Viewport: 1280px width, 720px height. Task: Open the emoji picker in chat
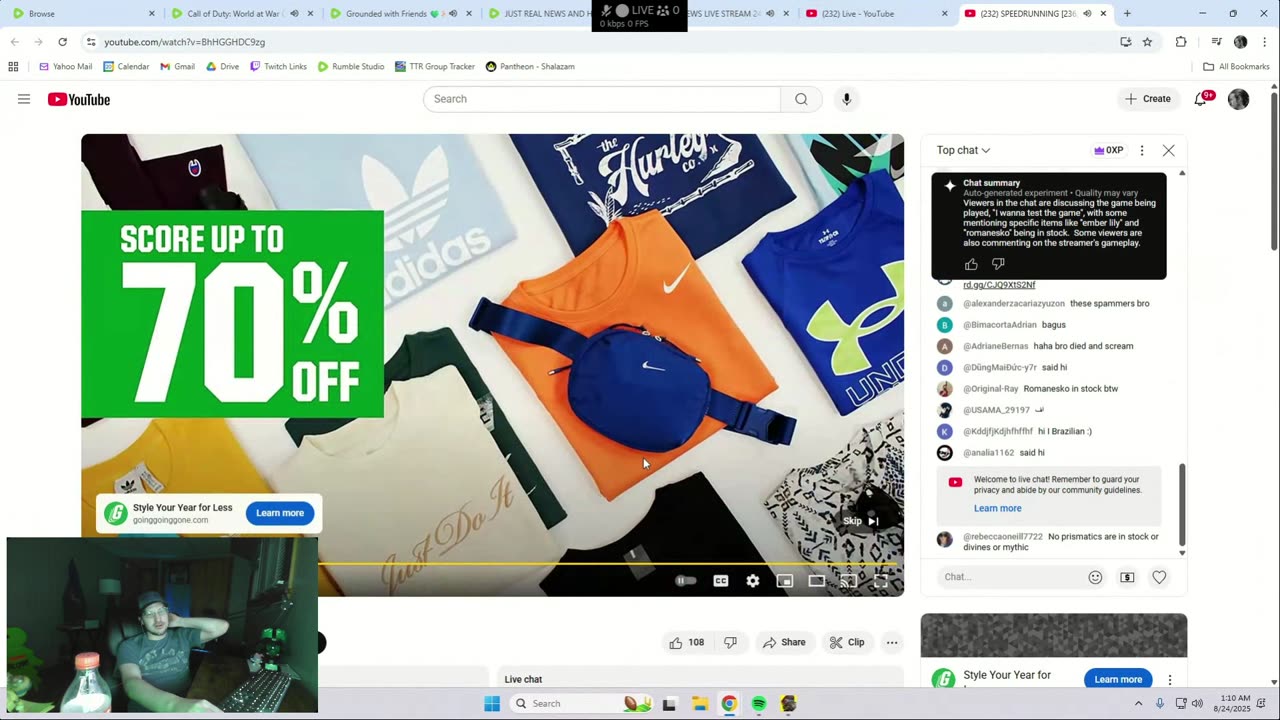coord(1095,577)
